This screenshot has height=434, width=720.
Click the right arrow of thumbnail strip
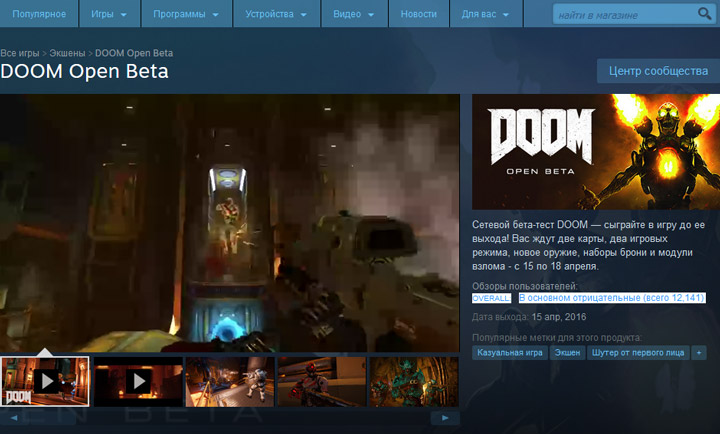[x=445, y=418]
